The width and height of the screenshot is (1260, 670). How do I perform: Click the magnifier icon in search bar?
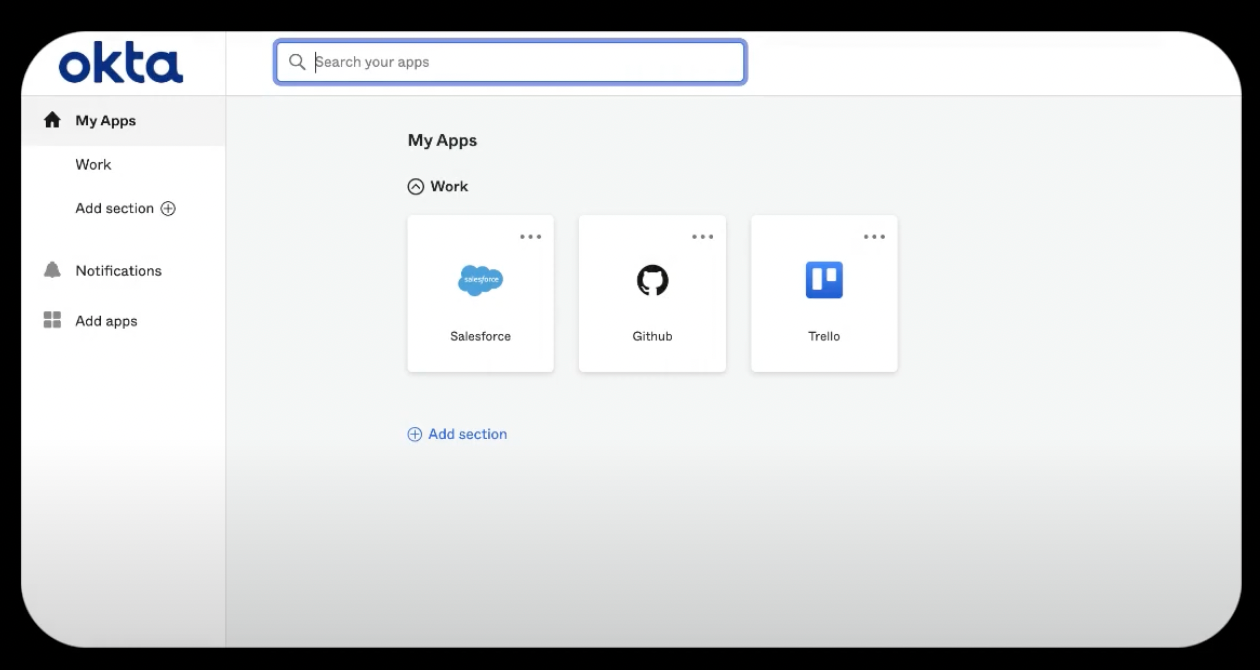297,62
